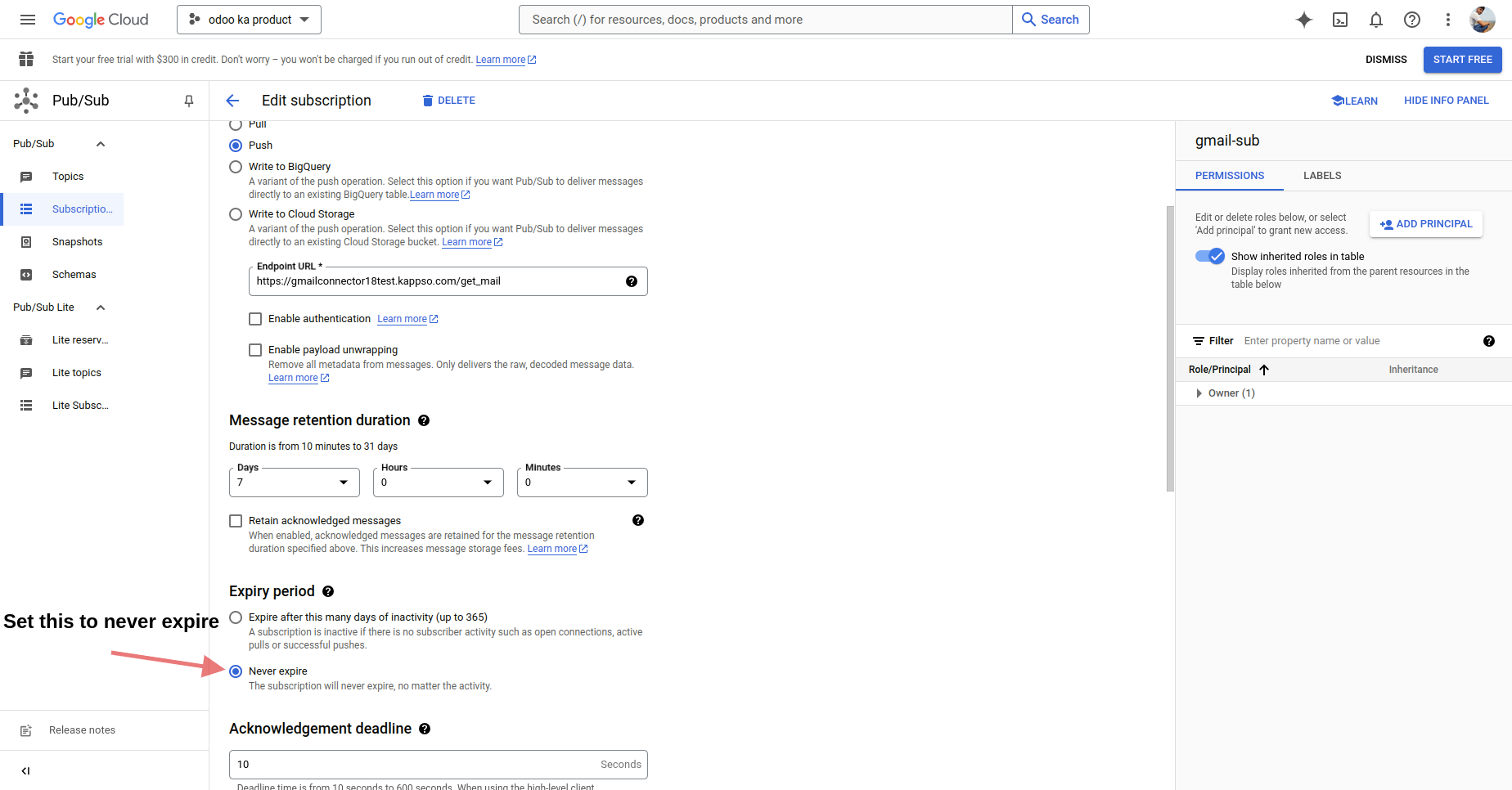1512x790 pixels.
Task: Enable authentication checkbox
Action: [x=255, y=319]
